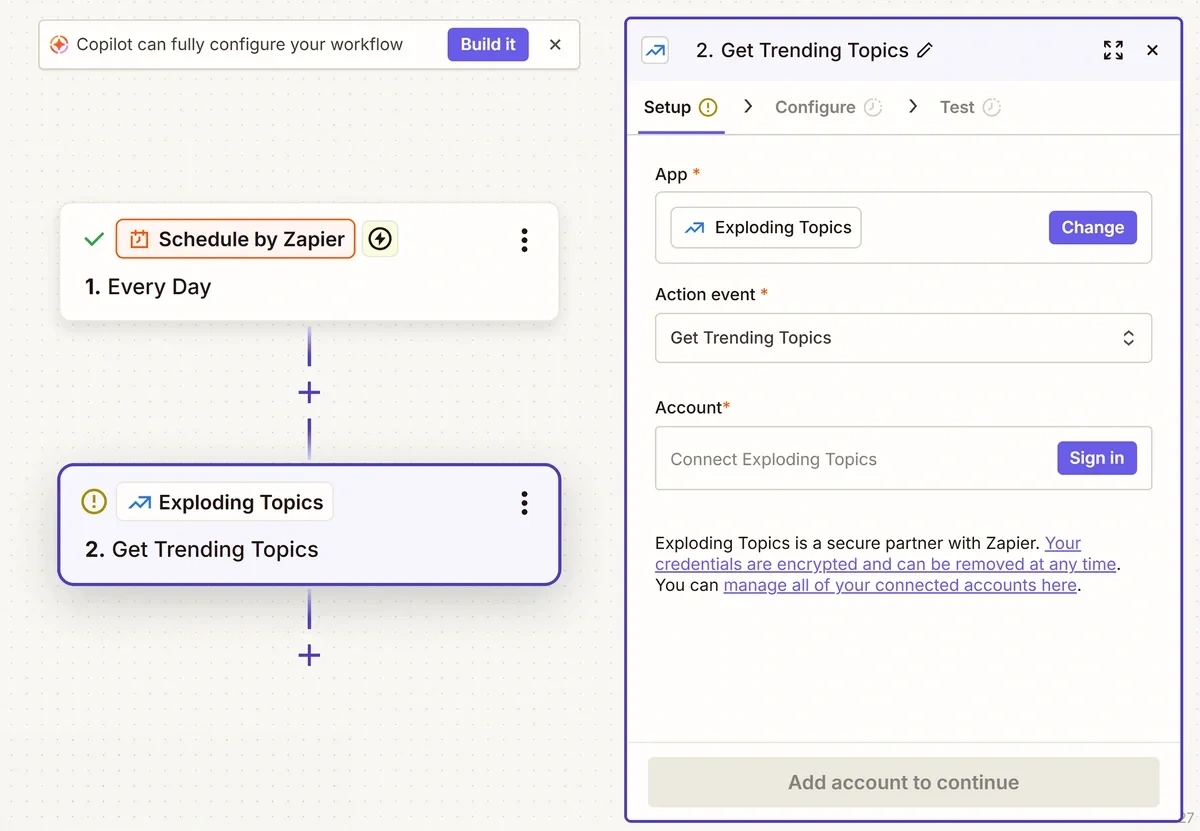Open manage all connected accounts link

click(x=900, y=585)
